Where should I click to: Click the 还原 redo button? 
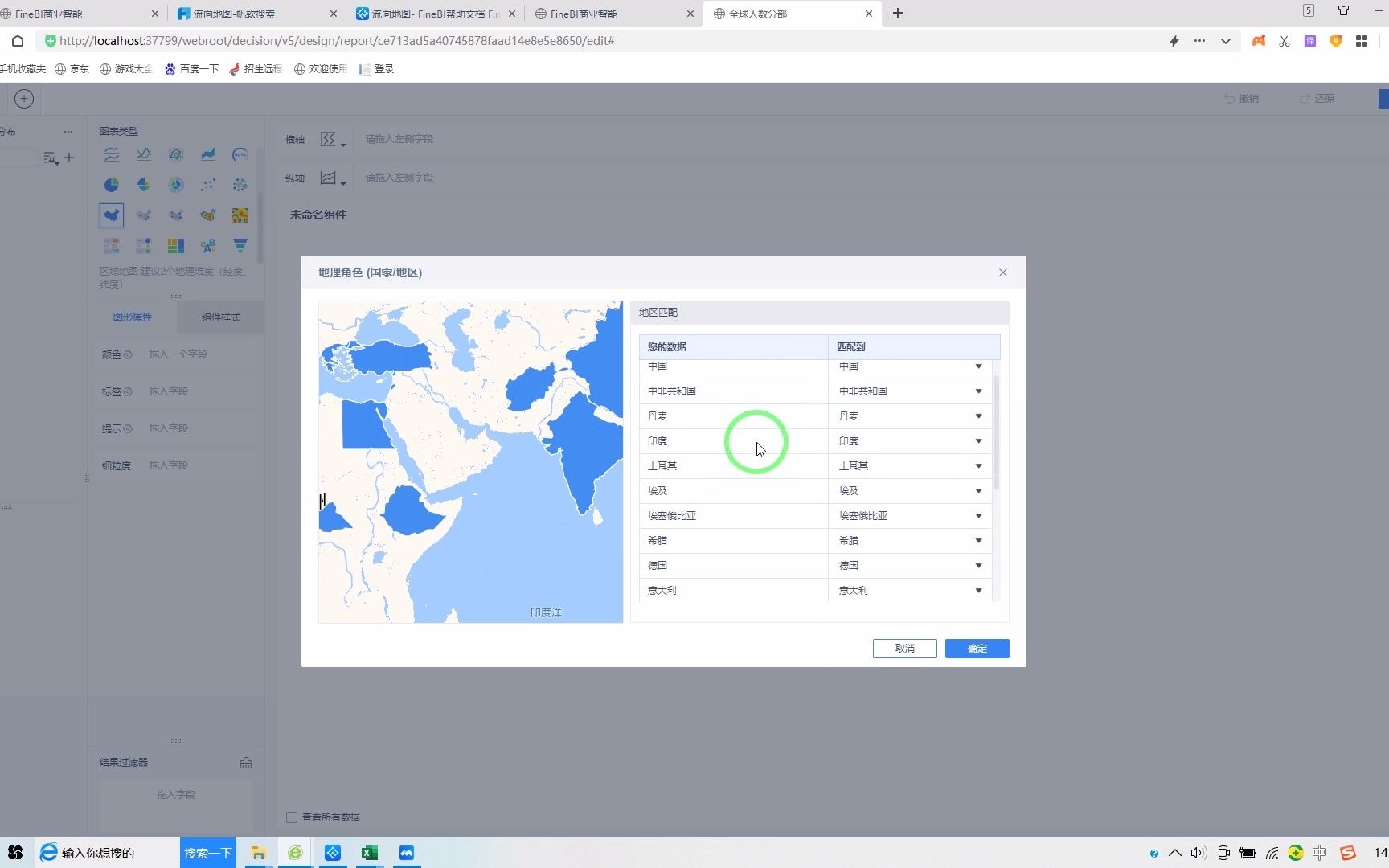coord(1317,99)
